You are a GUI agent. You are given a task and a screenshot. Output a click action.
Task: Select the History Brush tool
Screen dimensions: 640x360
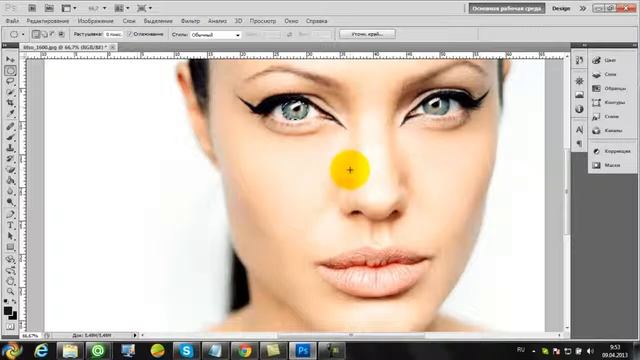(10, 158)
